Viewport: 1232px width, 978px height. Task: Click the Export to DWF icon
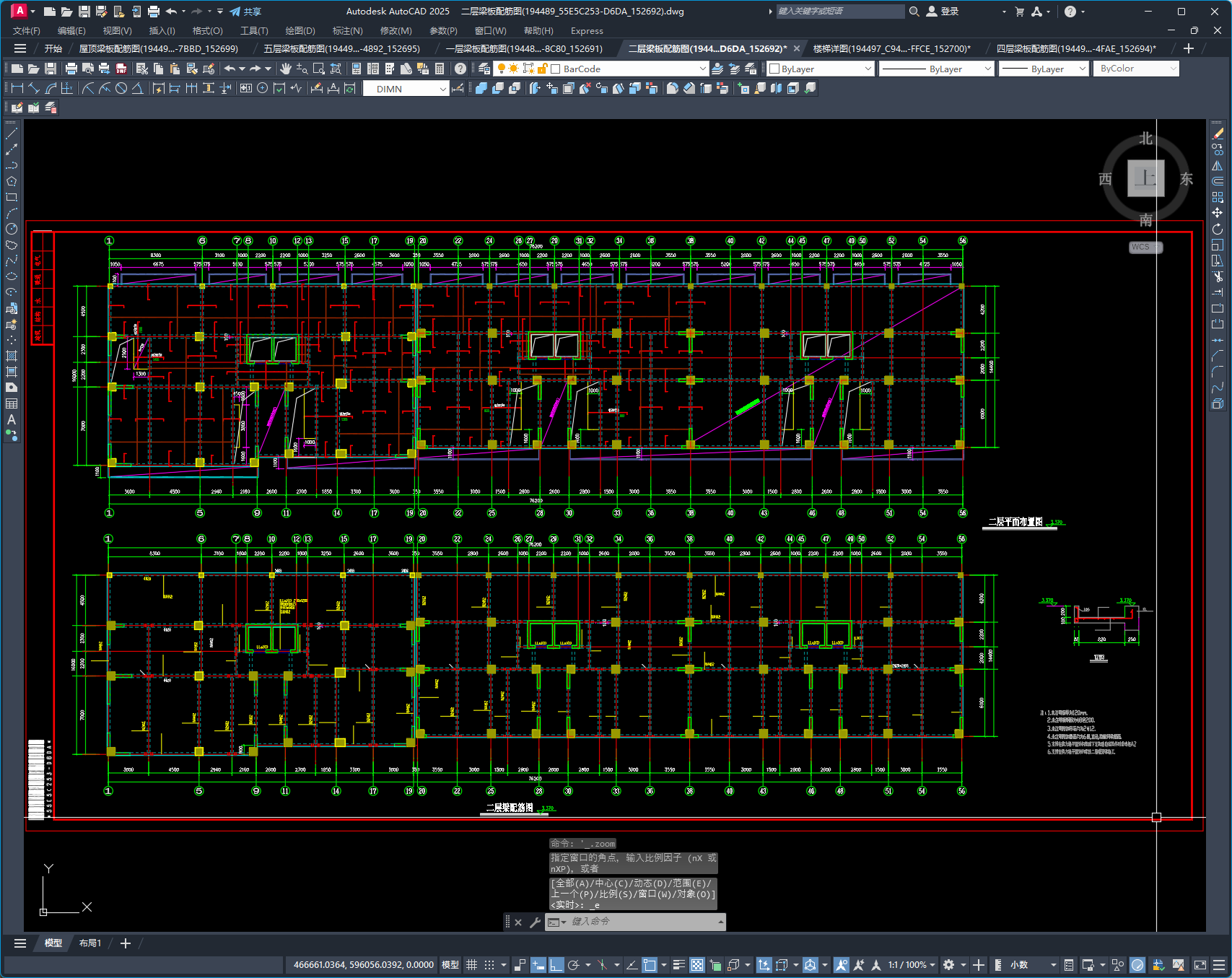click(121, 69)
